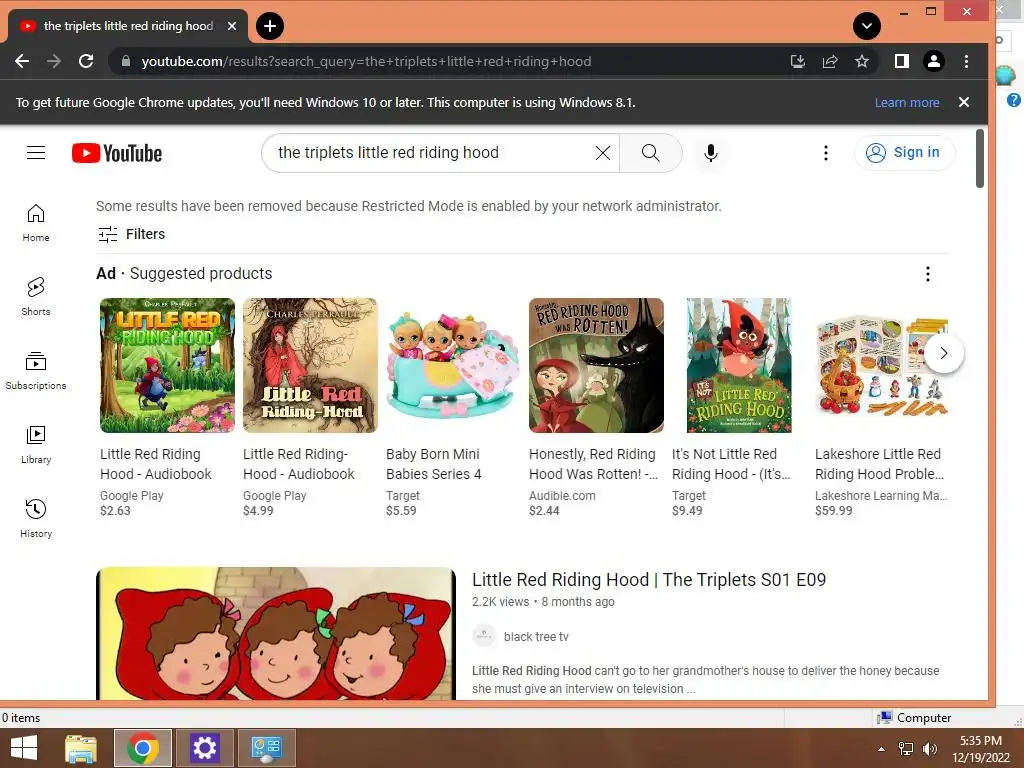The image size is (1024, 768).
Task: Go back to the previous page
Action: tap(22, 61)
